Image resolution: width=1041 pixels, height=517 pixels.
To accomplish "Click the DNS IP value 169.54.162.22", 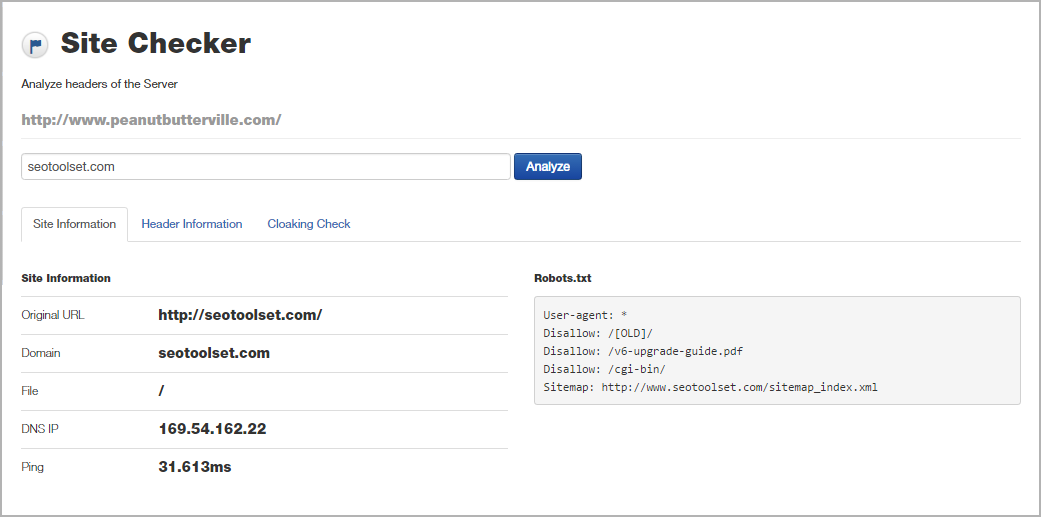I will tap(212, 429).
